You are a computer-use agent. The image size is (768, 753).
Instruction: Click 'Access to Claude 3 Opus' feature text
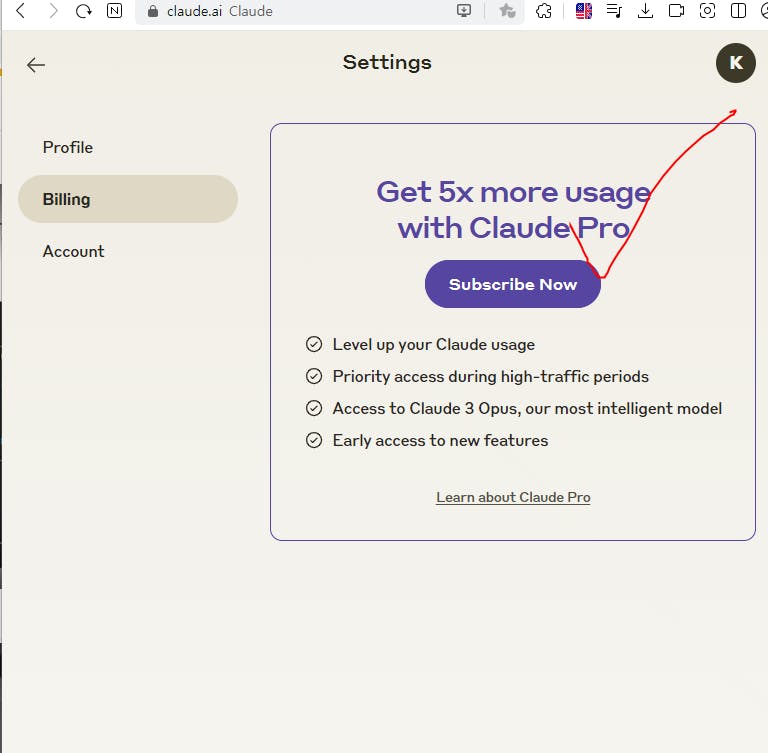click(x=527, y=408)
